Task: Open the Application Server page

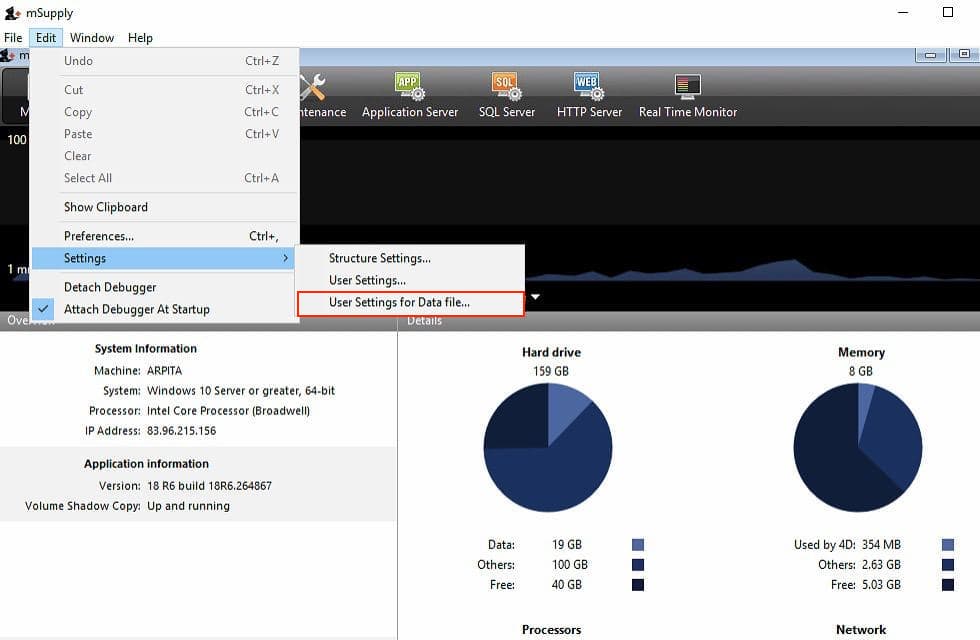Action: coord(409,96)
